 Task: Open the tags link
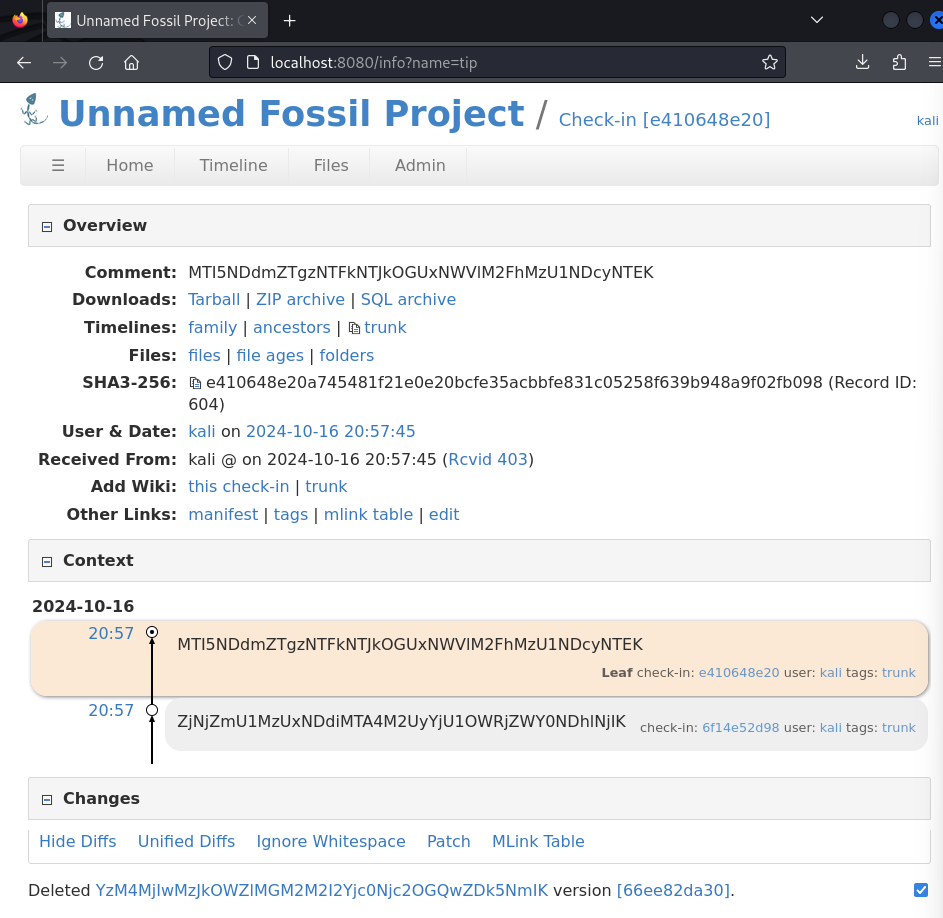291,515
